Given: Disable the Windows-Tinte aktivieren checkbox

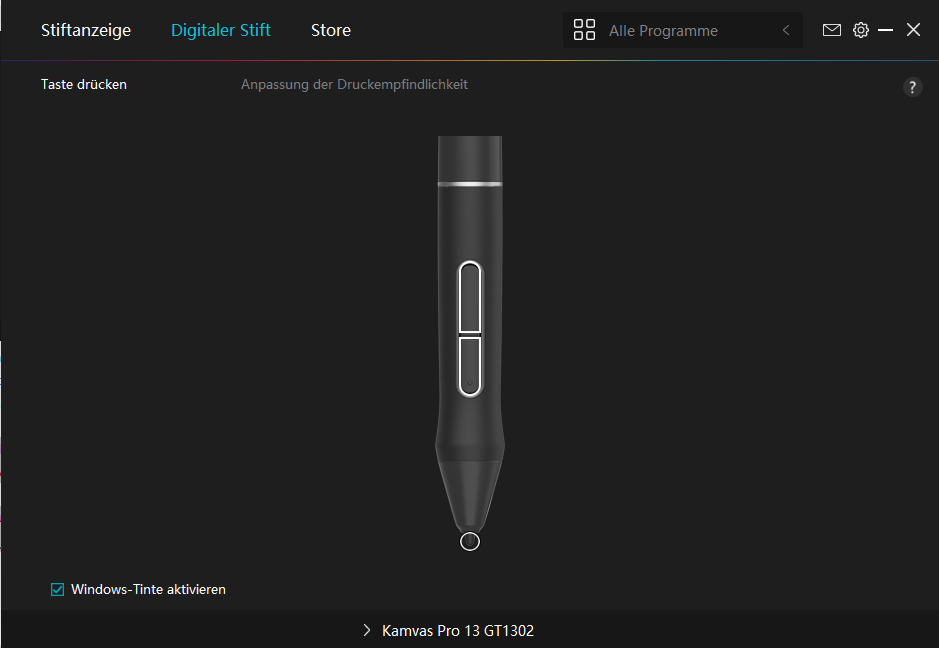Looking at the screenshot, I should point(57,589).
